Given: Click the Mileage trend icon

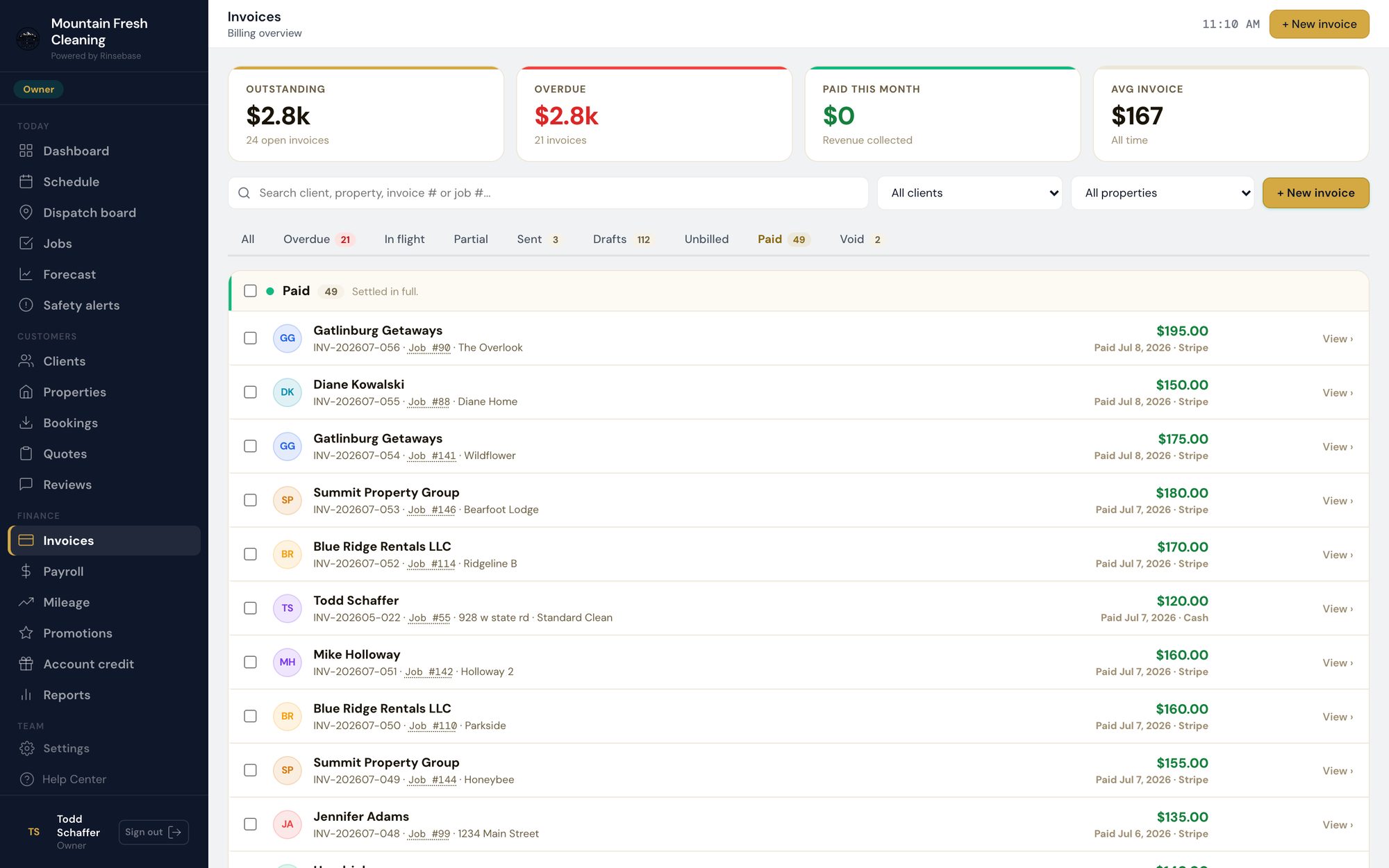Looking at the screenshot, I should point(26,602).
